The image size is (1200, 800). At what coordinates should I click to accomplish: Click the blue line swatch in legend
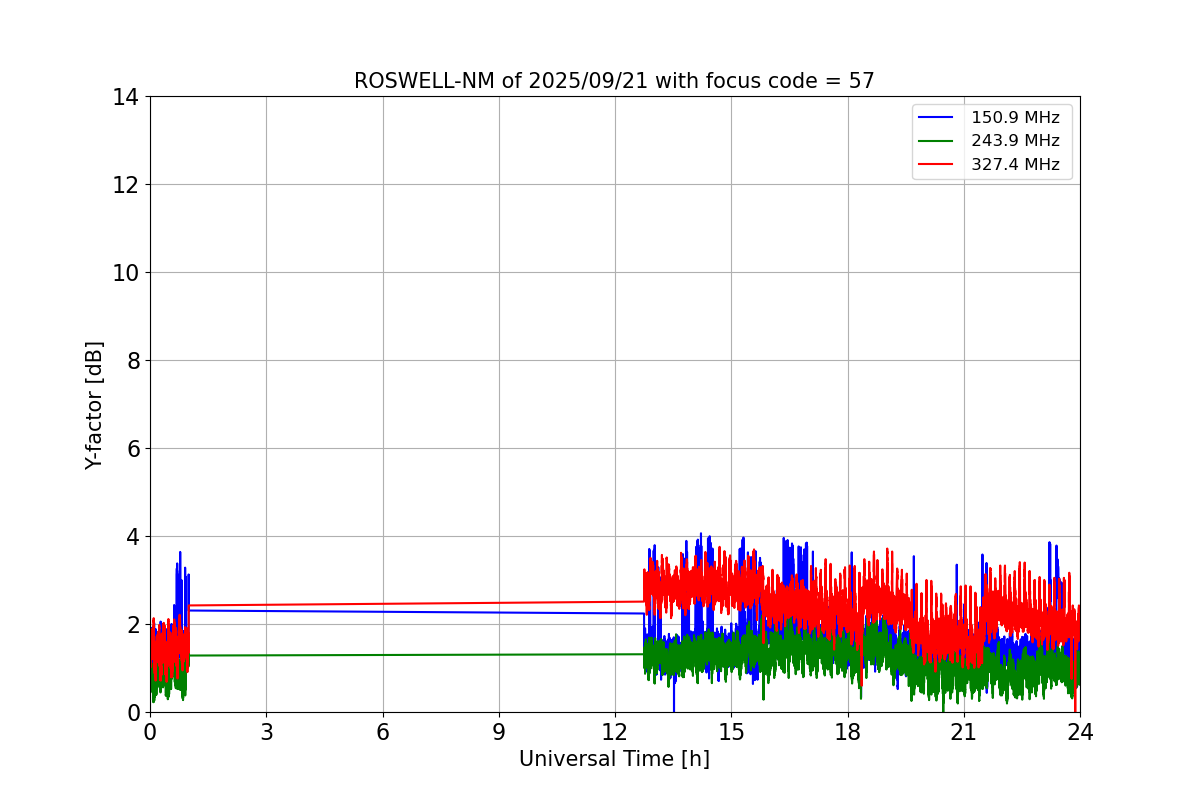[936, 118]
